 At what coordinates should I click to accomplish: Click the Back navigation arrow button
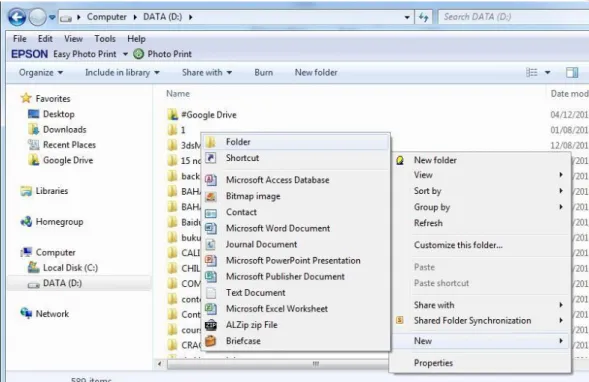pos(17,17)
